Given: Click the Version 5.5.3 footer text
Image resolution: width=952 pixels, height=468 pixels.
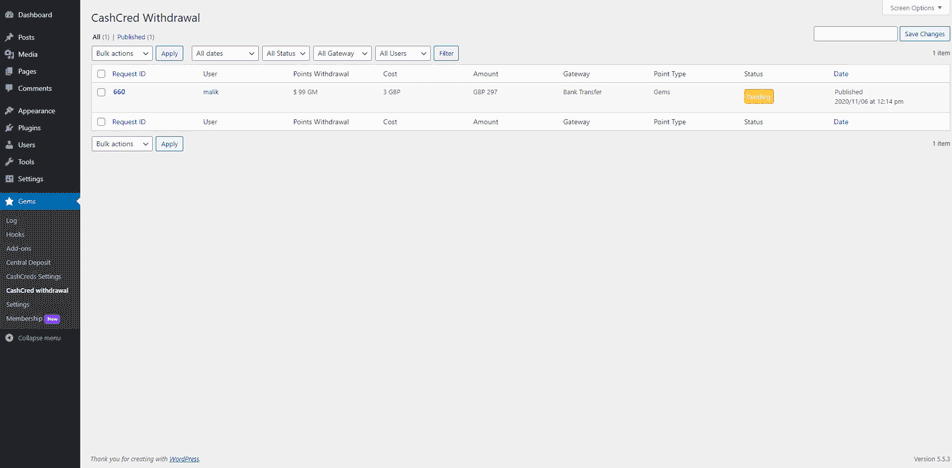Looking at the screenshot, I should [931, 459].
